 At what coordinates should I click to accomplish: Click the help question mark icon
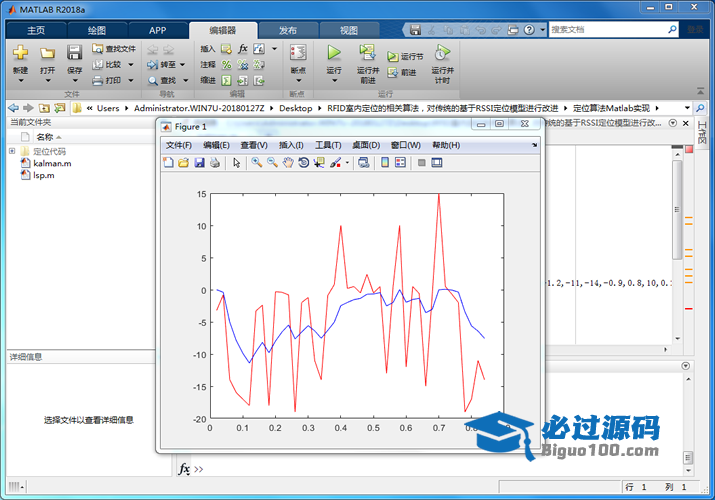point(529,30)
